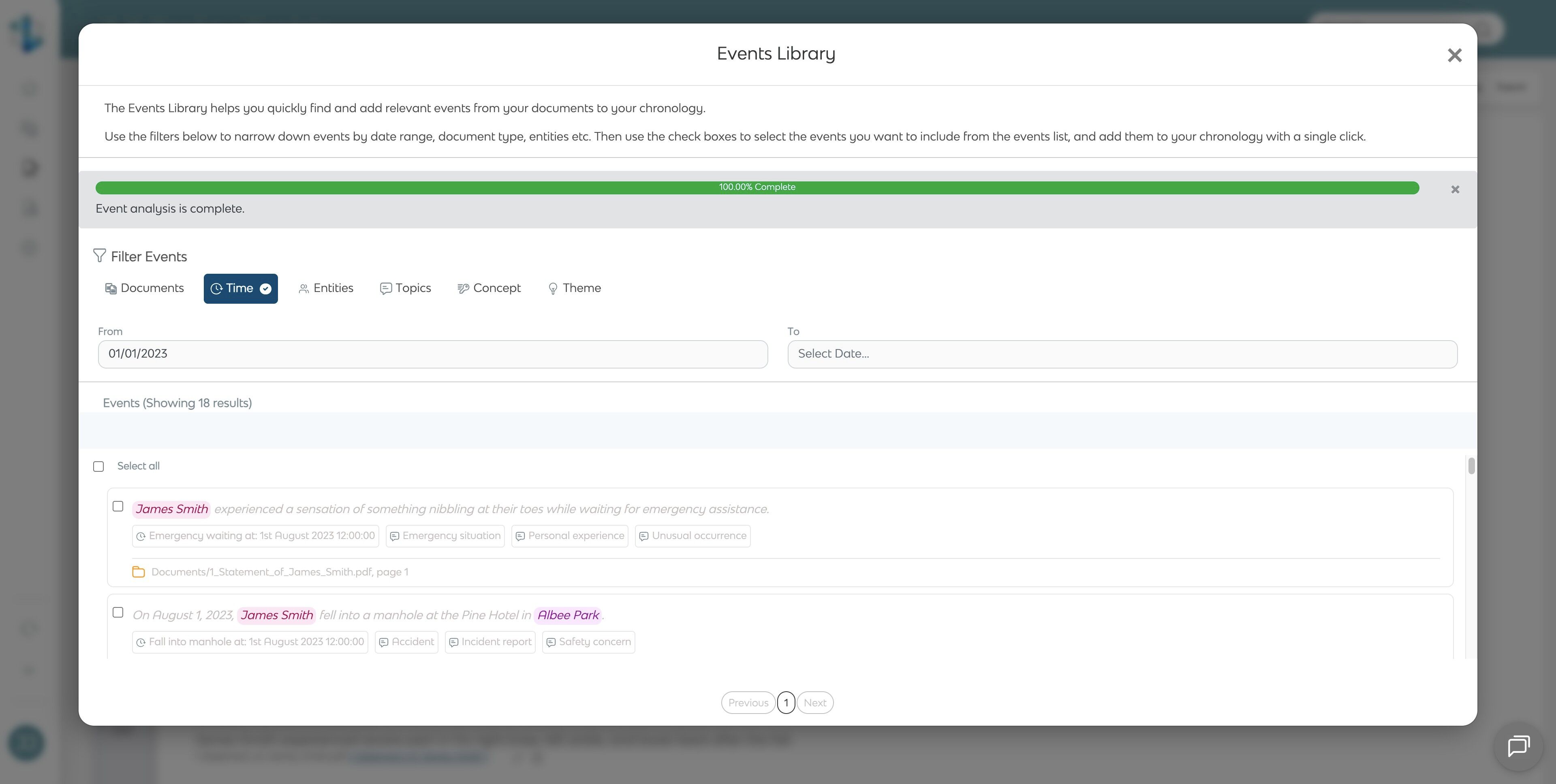Open the To date selector
This screenshot has width=1556, height=784.
pyautogui.click(x=1122, y=354)
